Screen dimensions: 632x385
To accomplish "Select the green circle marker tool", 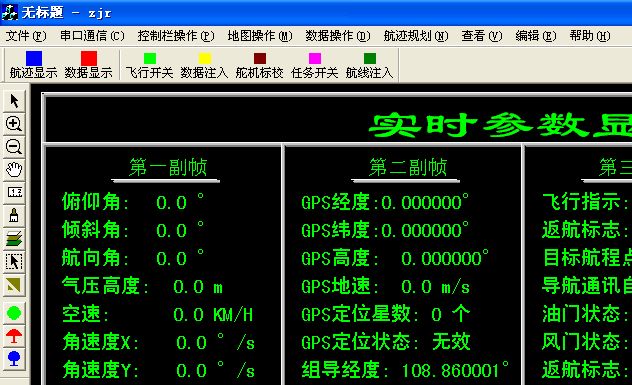I will [x=14, y=313].
